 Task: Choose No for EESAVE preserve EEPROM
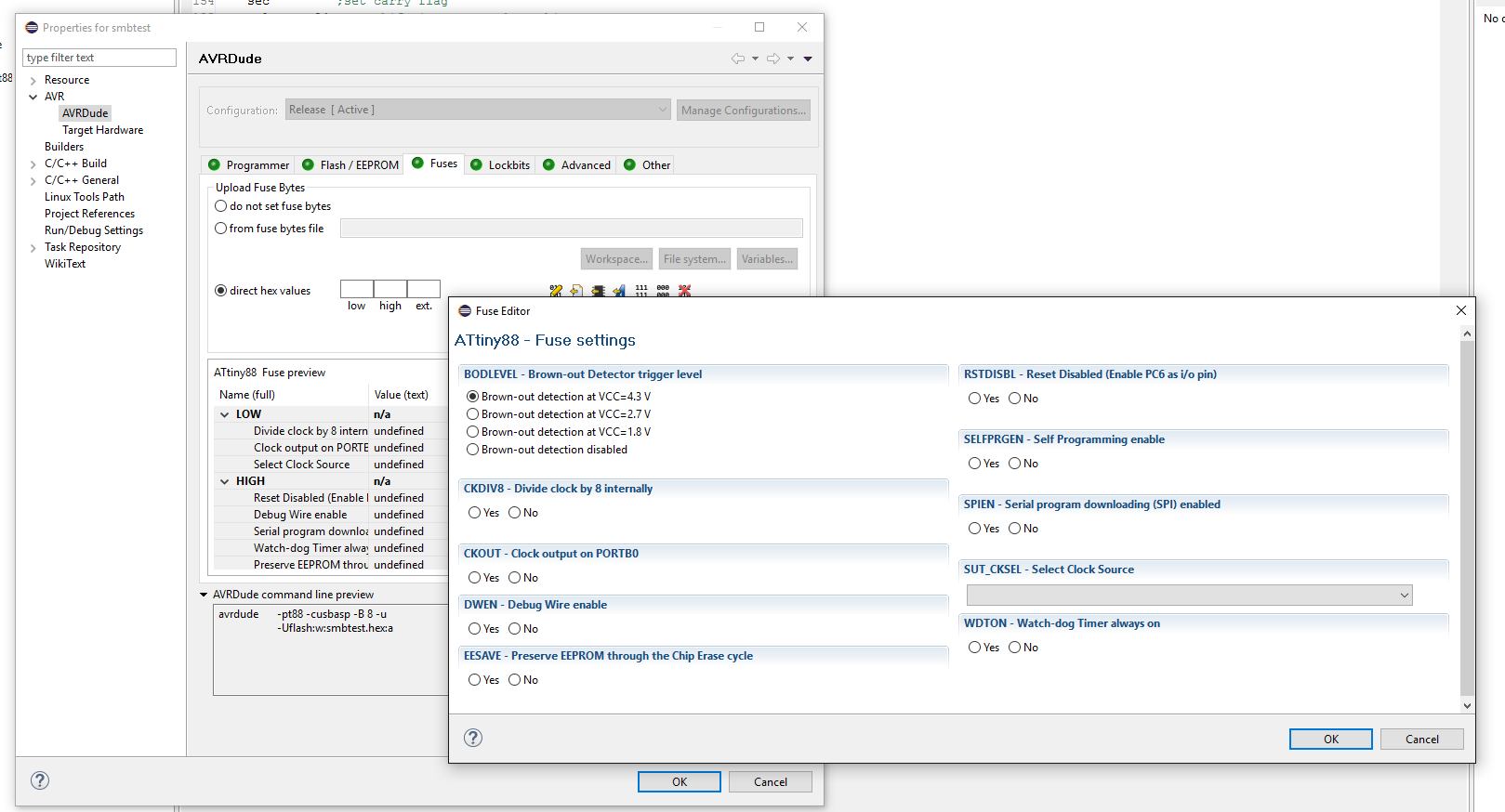pyautogui.click(x=514, y=680)
